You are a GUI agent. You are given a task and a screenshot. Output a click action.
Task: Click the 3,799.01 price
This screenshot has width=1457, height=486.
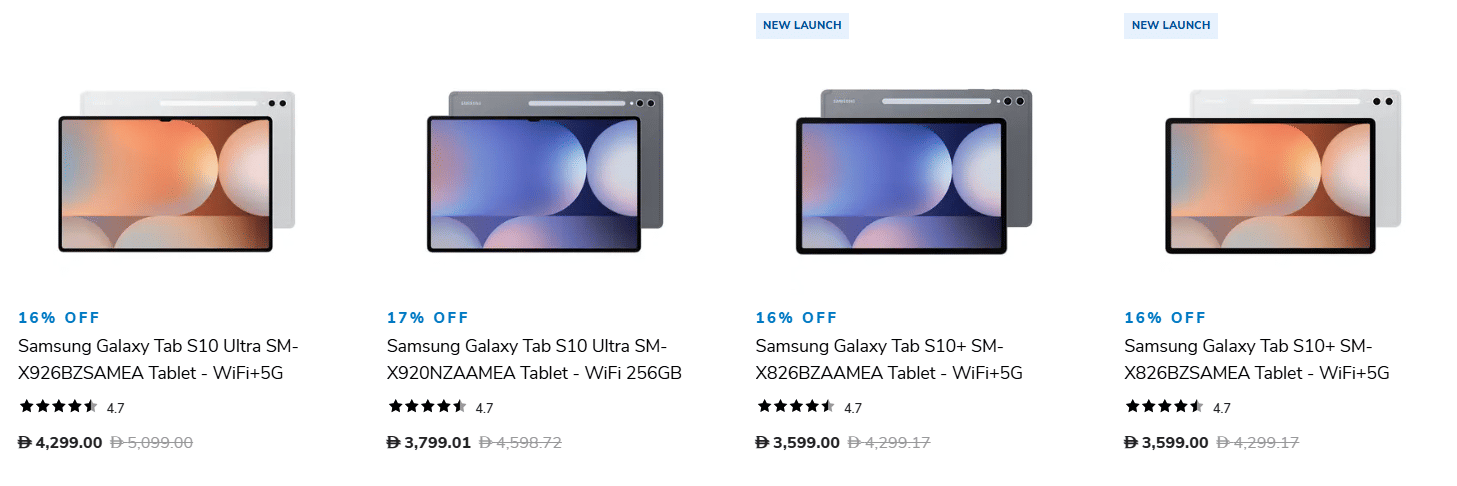pyautogui.click(x=429, y=442)
